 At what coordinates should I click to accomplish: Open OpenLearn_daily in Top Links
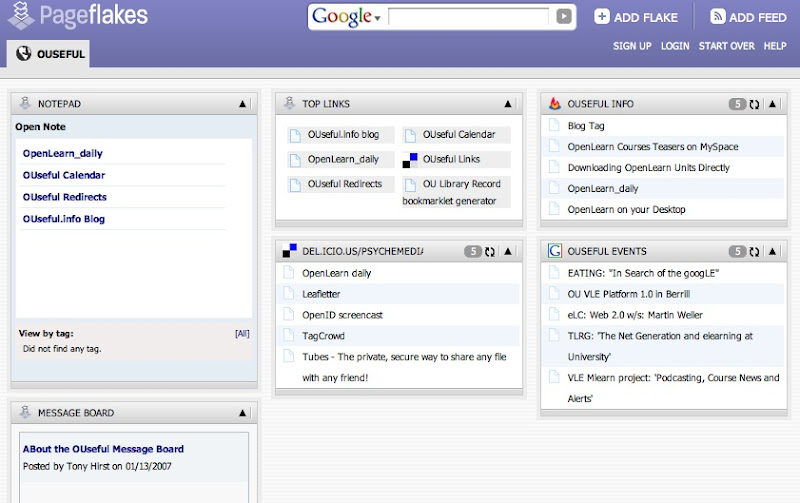tap(343, 159)
